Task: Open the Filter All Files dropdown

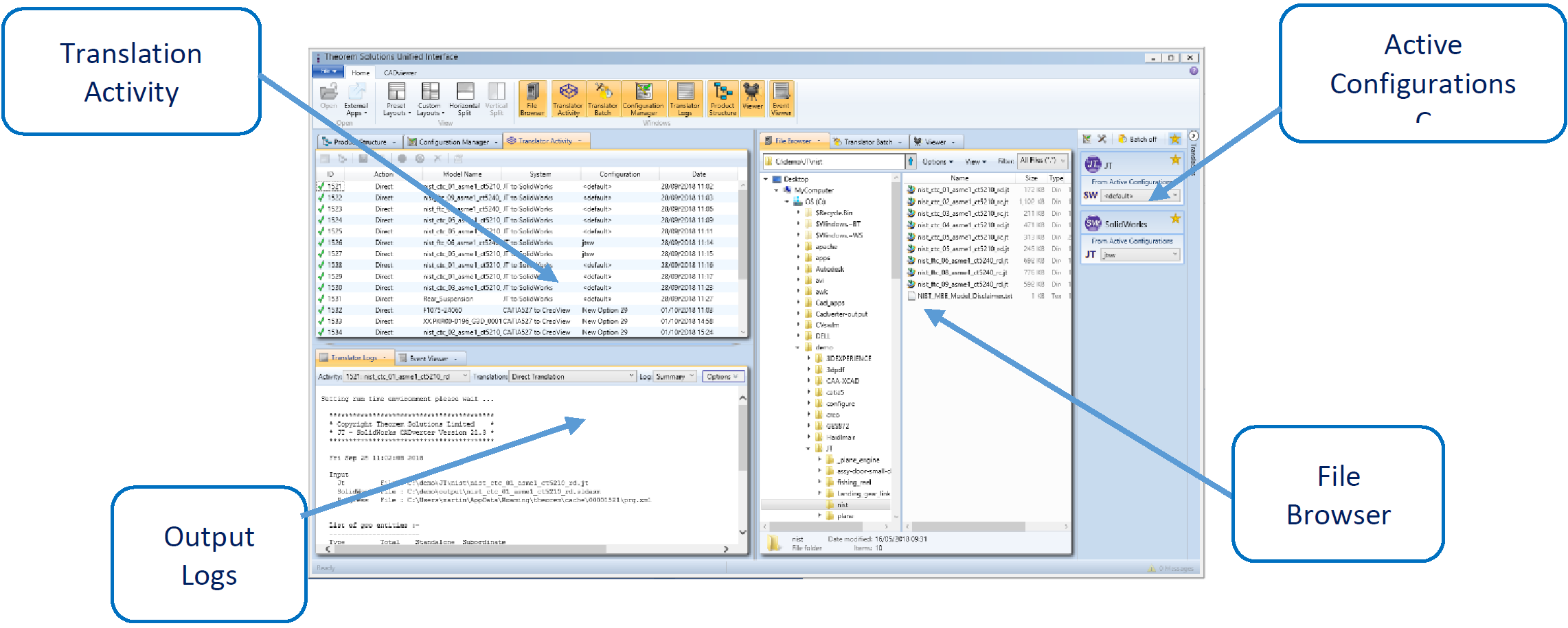Action: pos(1043,161)
